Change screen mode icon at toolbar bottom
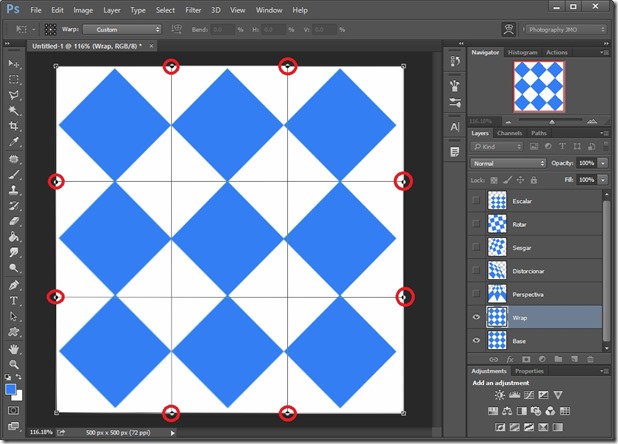This screenshot has height=444, width=618. [13, 426]
